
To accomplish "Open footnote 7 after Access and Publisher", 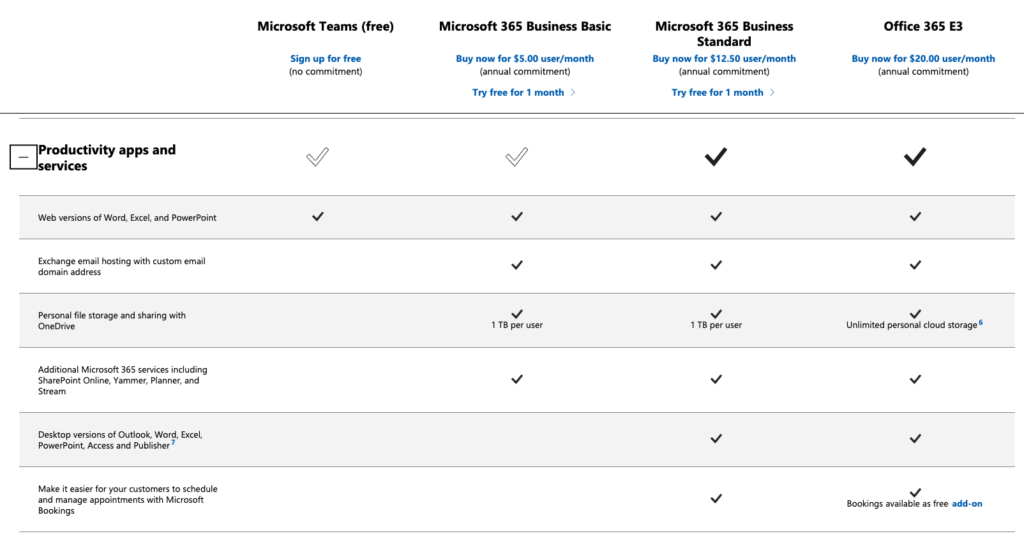I will [173, 442].
